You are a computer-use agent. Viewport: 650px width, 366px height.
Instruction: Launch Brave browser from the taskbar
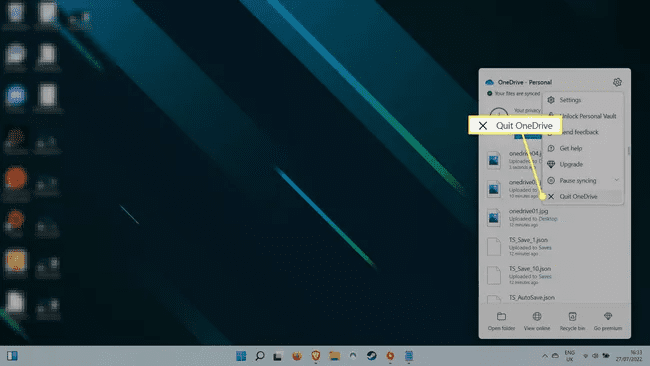click(315, 356)
